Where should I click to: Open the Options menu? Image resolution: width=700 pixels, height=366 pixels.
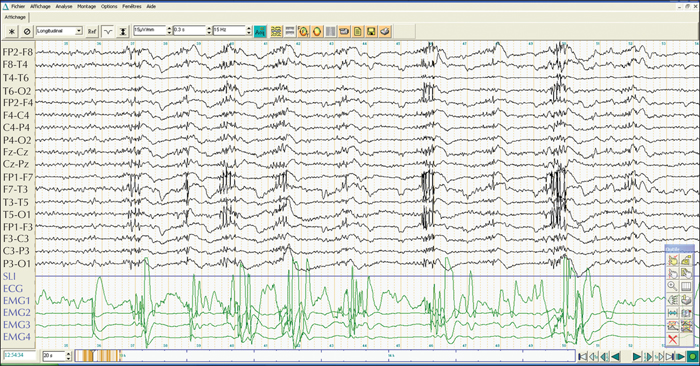pyautogui.click(x=109, y=6)
